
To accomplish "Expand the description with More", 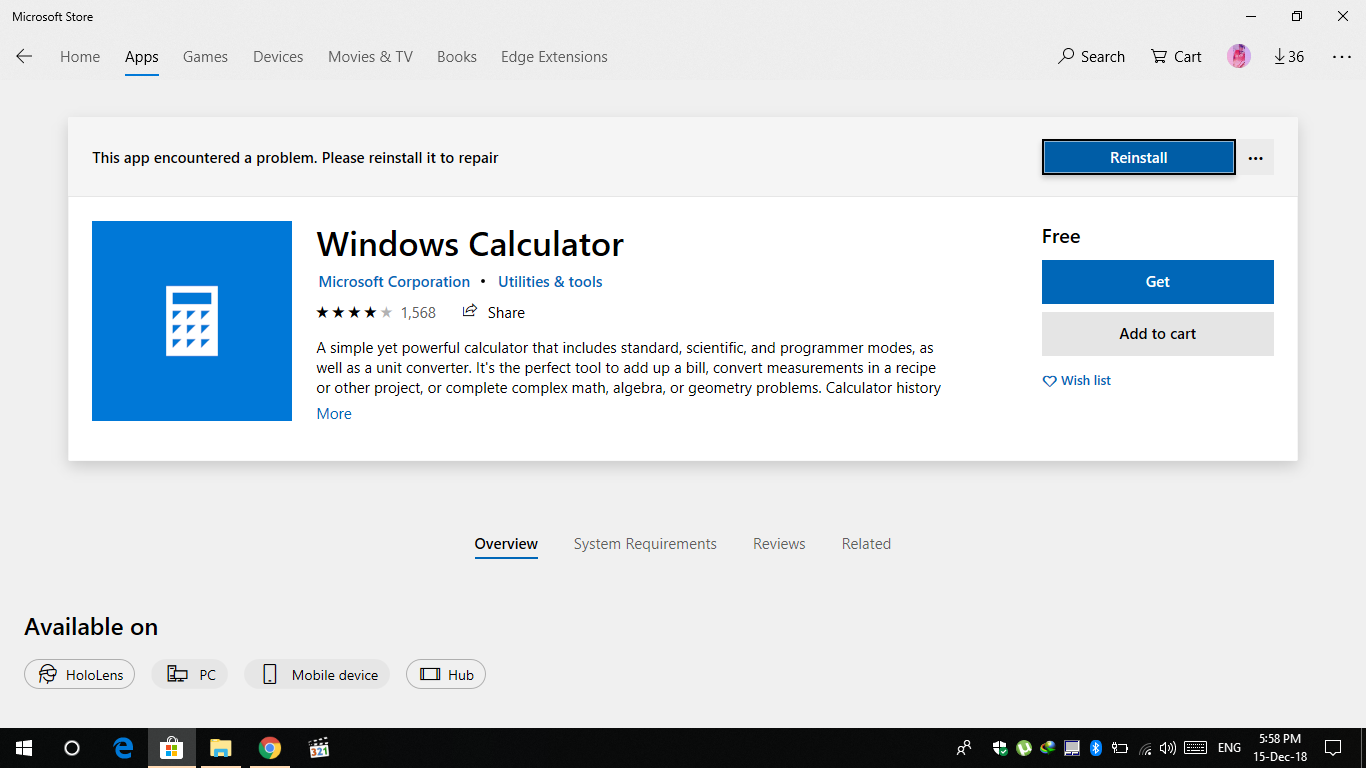I will click(334, 414).
